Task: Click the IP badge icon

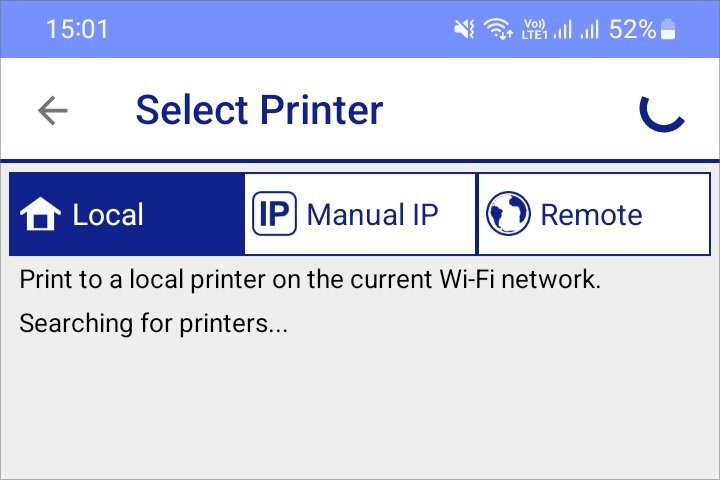Action: [275, 214]
